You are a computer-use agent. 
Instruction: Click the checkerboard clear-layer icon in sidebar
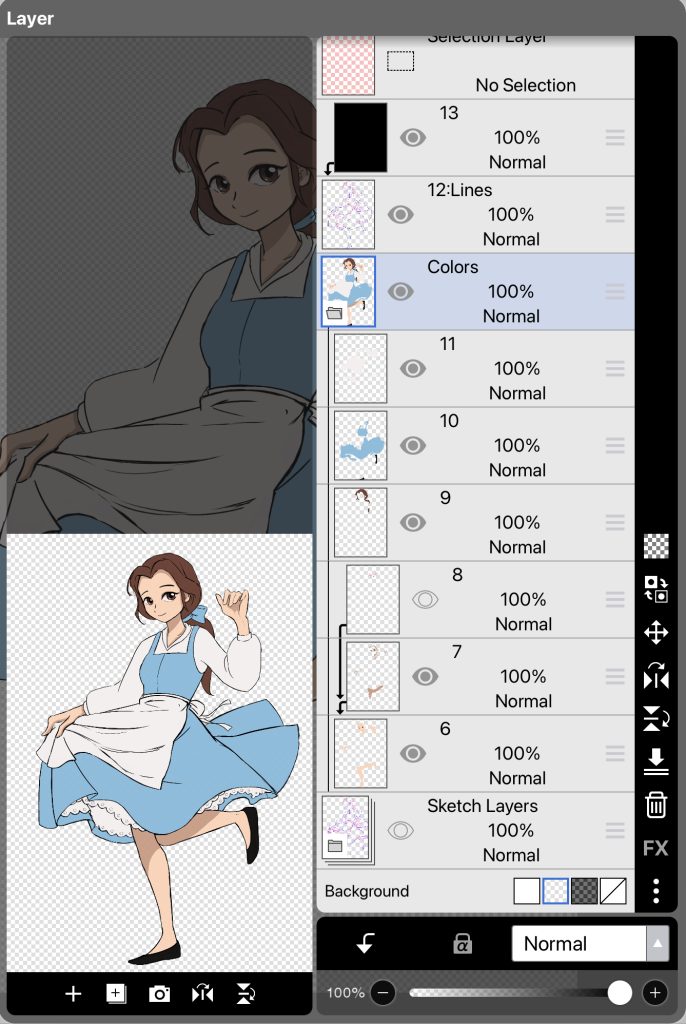point(656,546)
